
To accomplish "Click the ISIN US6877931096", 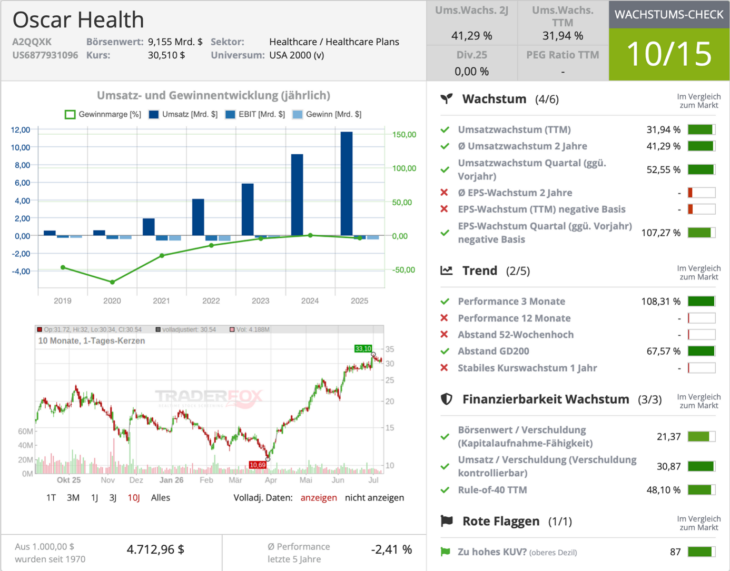I will coord(45,55).
